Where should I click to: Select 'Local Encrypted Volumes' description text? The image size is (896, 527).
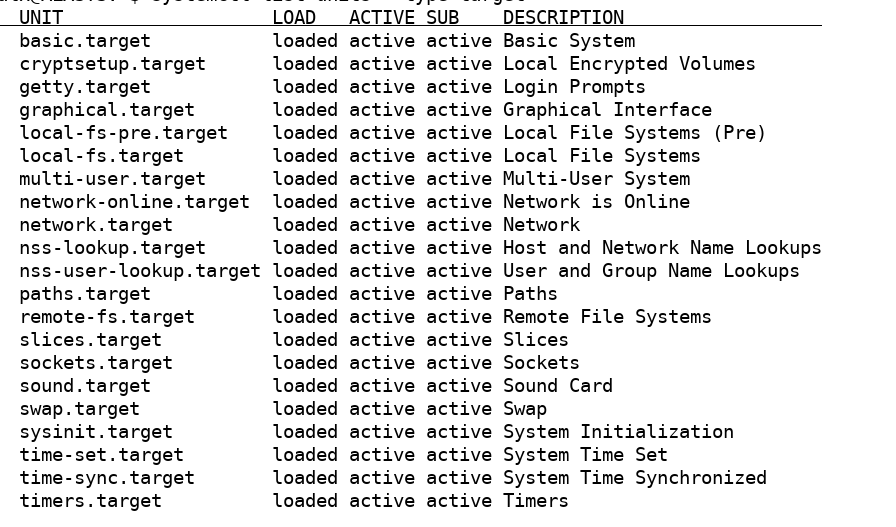[x=629, y=64]
